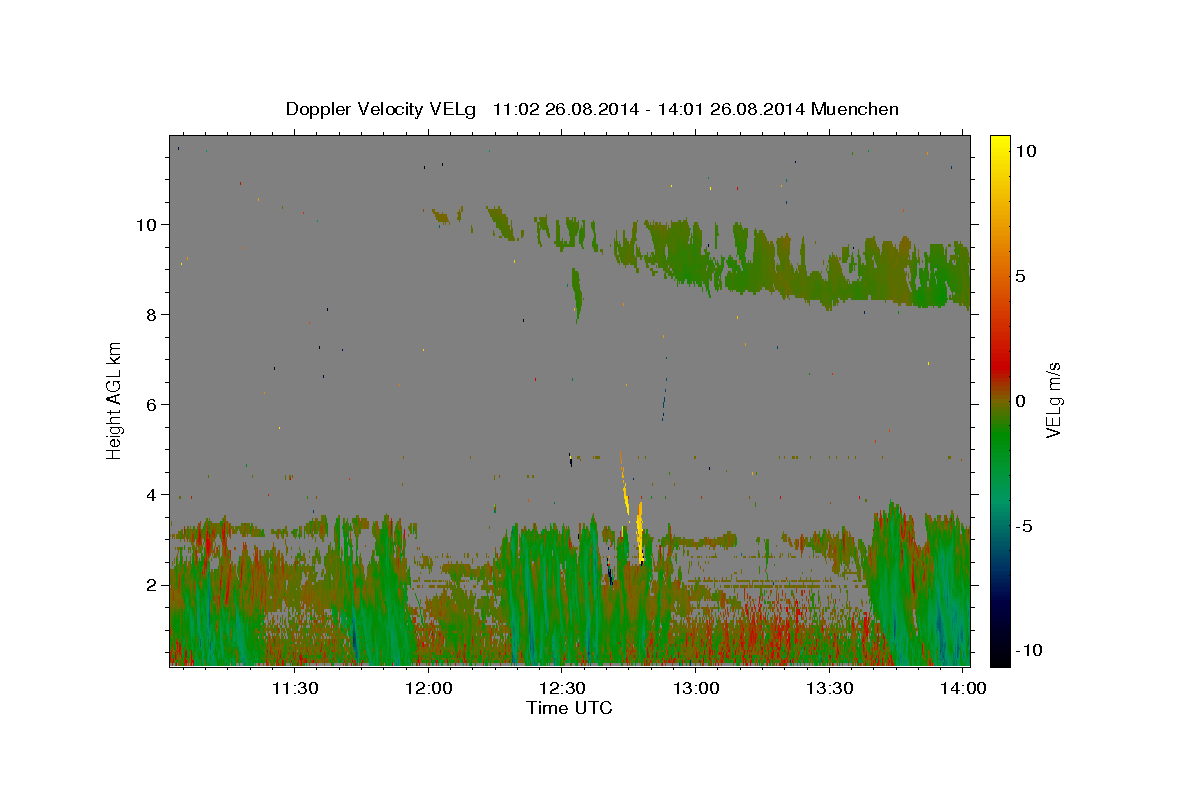Select the 'Muenchen' location text in title
Screen dimensions: 1200x800
[856, 109]
